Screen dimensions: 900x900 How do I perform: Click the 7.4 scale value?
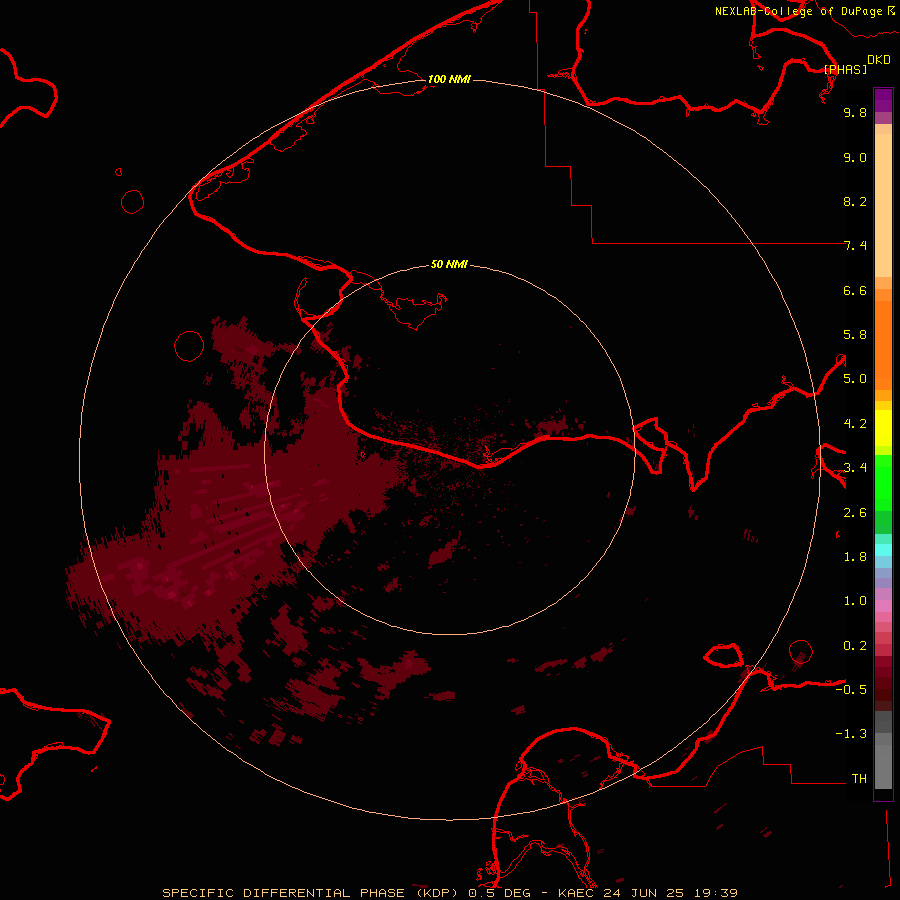pos(855,246)
